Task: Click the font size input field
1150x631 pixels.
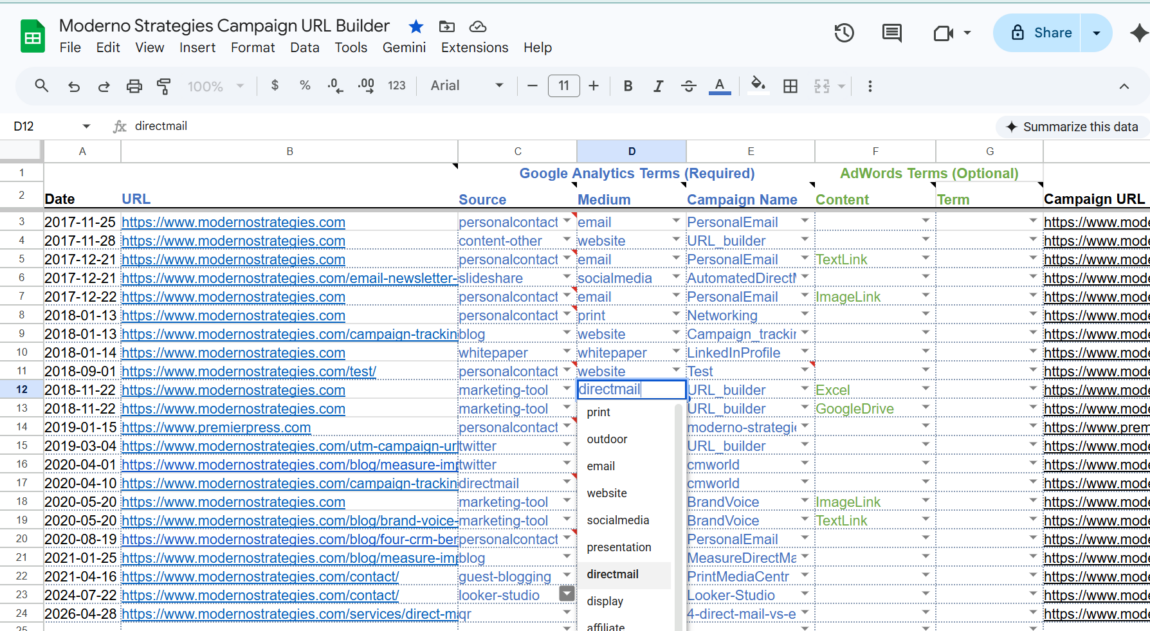Action: pos(563,86)
